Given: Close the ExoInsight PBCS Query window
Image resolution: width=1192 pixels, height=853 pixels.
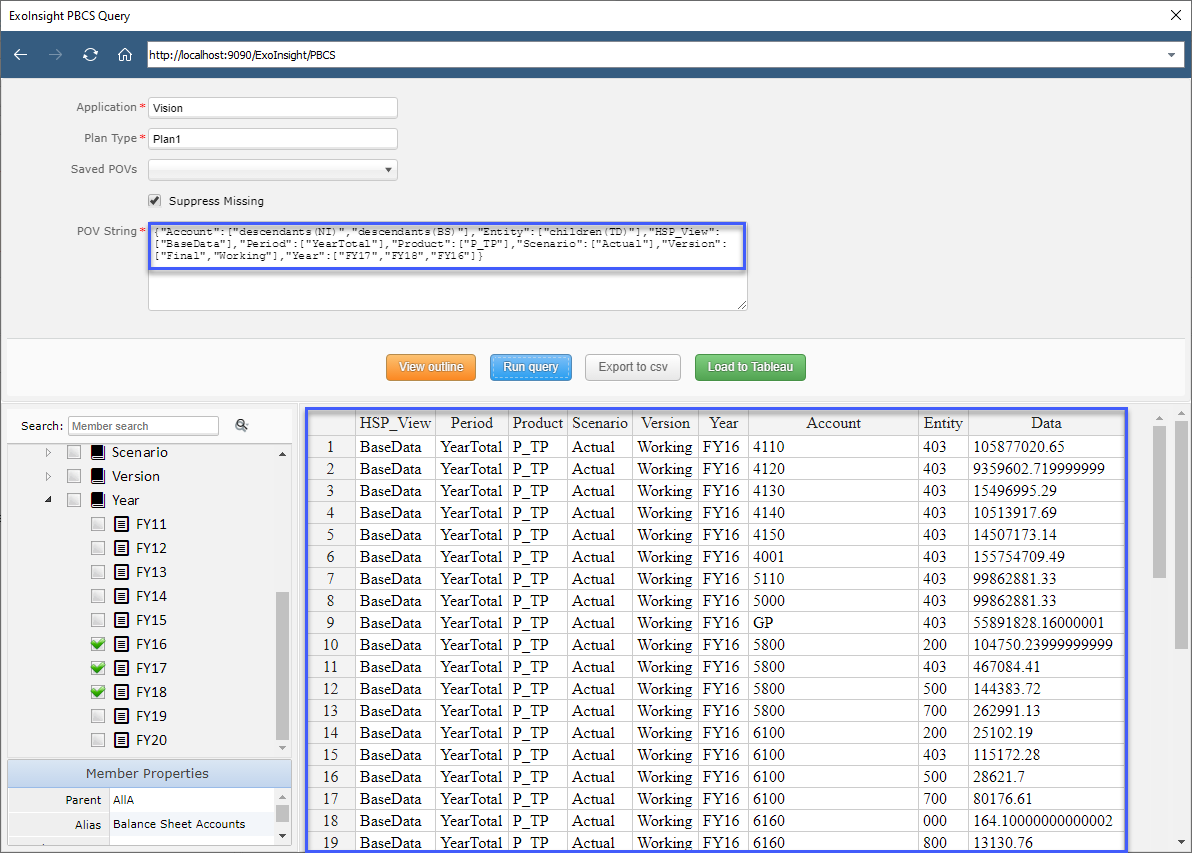Looking at the screenshot, I should coord(1175,15).
